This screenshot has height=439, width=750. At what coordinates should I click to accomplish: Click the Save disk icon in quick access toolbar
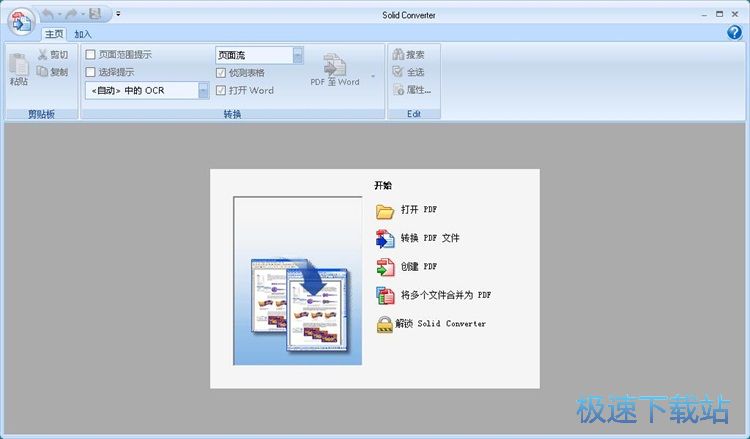click(95, 14)
